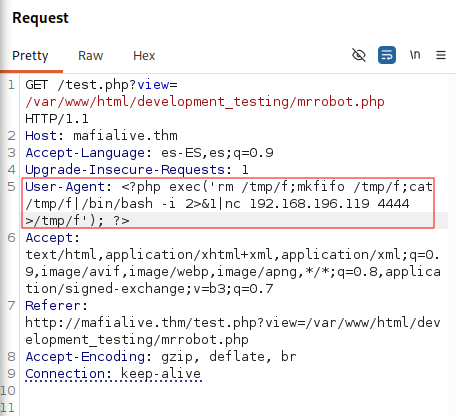The width and height of the screenshot is (456, 416).
Task: Click the Accept-Language header name
Action: (x=85, y=153)
